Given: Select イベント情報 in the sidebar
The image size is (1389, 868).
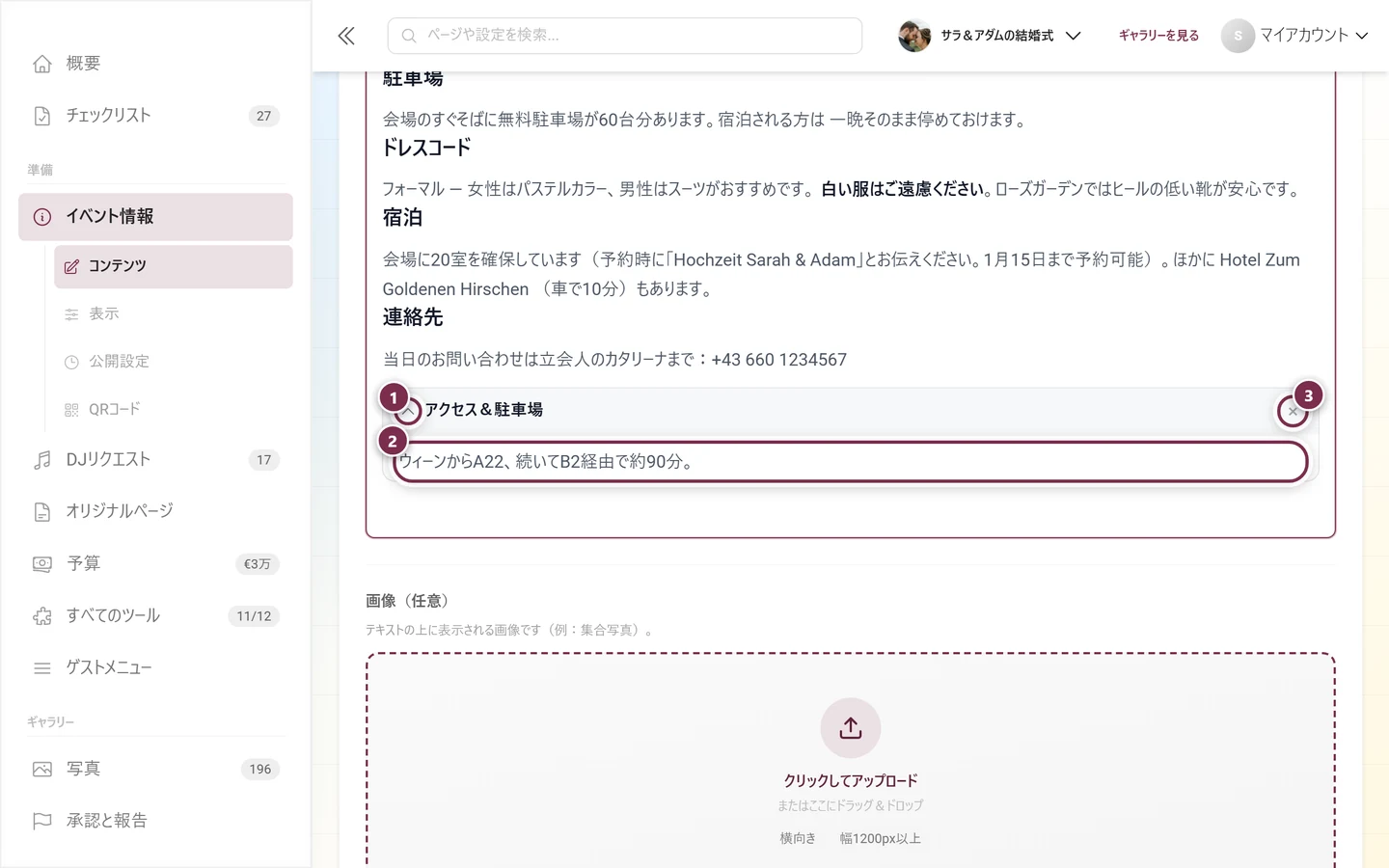Looking at the screenshot, I should point(155,217).
